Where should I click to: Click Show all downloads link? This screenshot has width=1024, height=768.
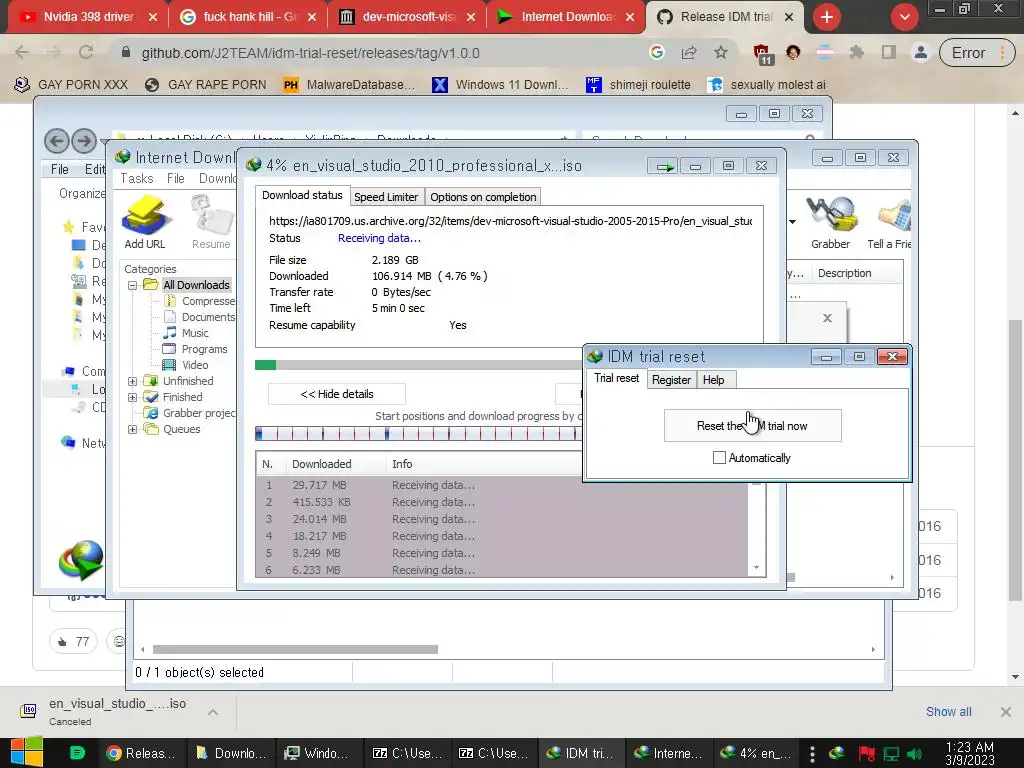click(948, 712)
